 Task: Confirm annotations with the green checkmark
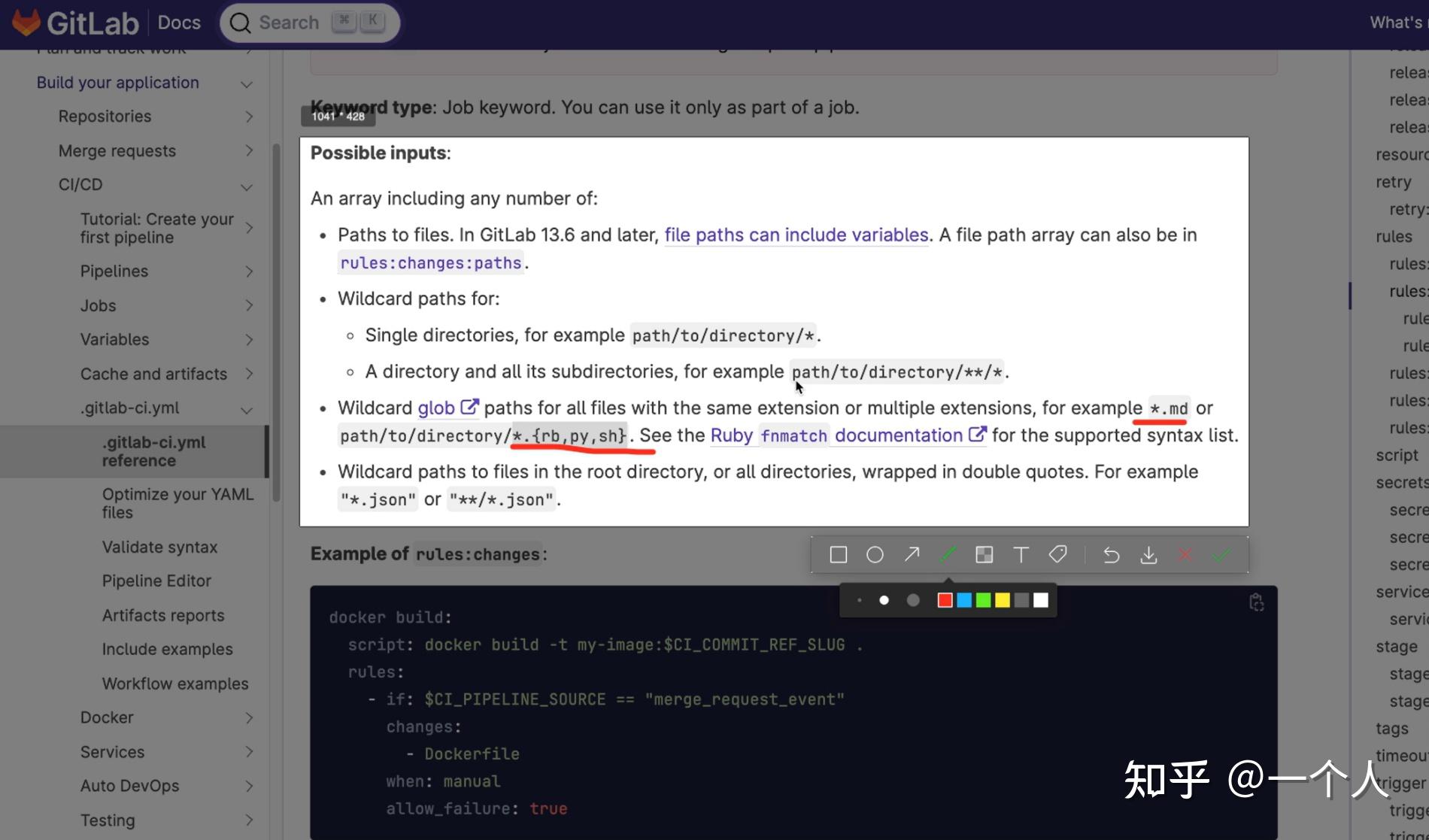point(1221,554)
